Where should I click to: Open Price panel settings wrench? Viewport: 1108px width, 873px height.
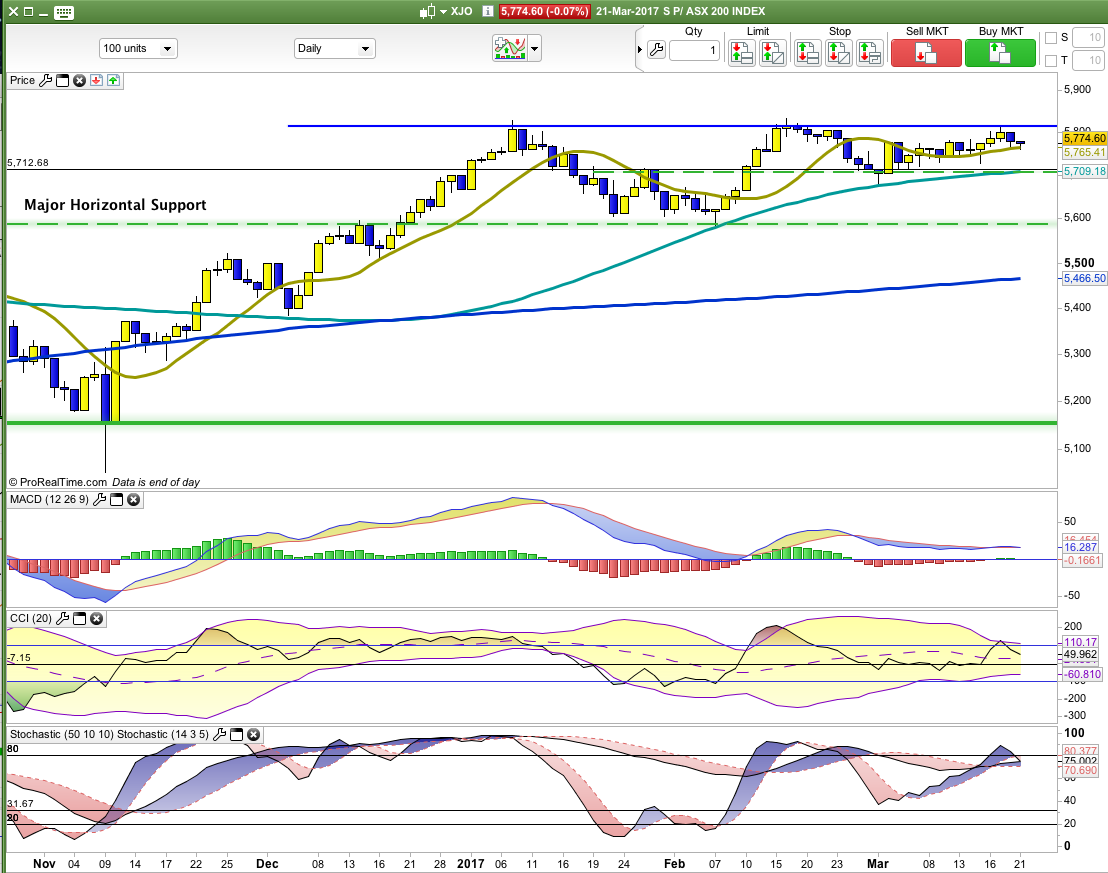tap(45, 81)
